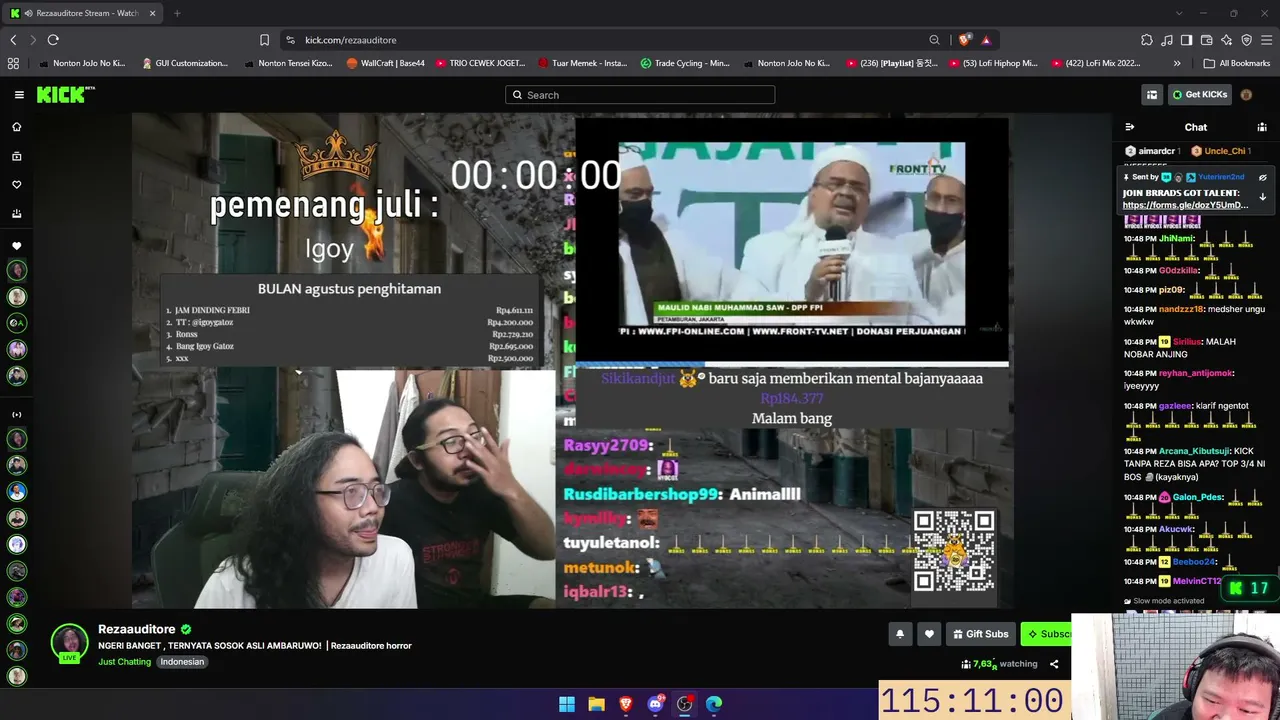Open OBS Studio from the taskbar

click(685, 704)
